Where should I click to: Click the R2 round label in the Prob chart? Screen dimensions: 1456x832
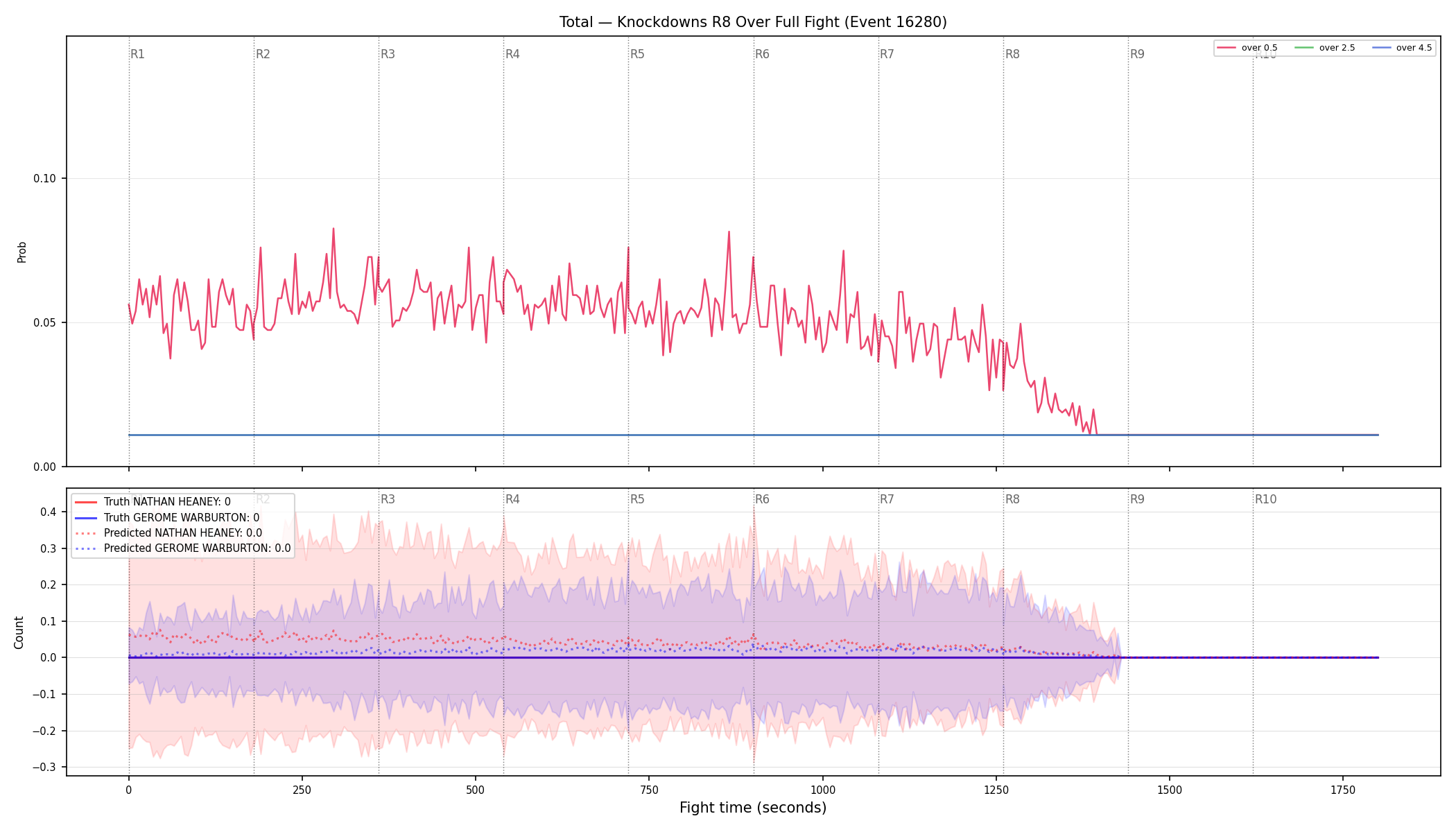(x=263, y=54)
